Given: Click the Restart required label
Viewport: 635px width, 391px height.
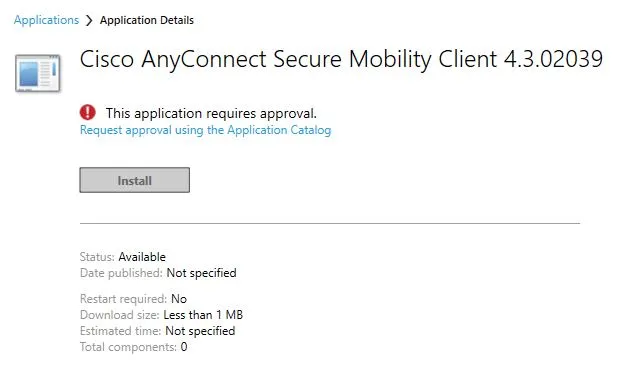Looking at the screenshot, I should 123,299.
